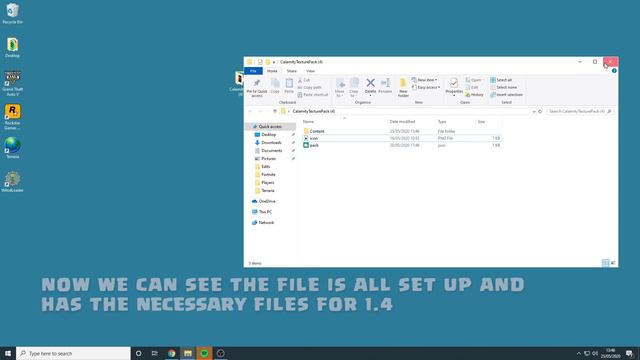Click the Rename ribbon icon
The height and width of the screenshot is (360, 640).
pos(385,86)
